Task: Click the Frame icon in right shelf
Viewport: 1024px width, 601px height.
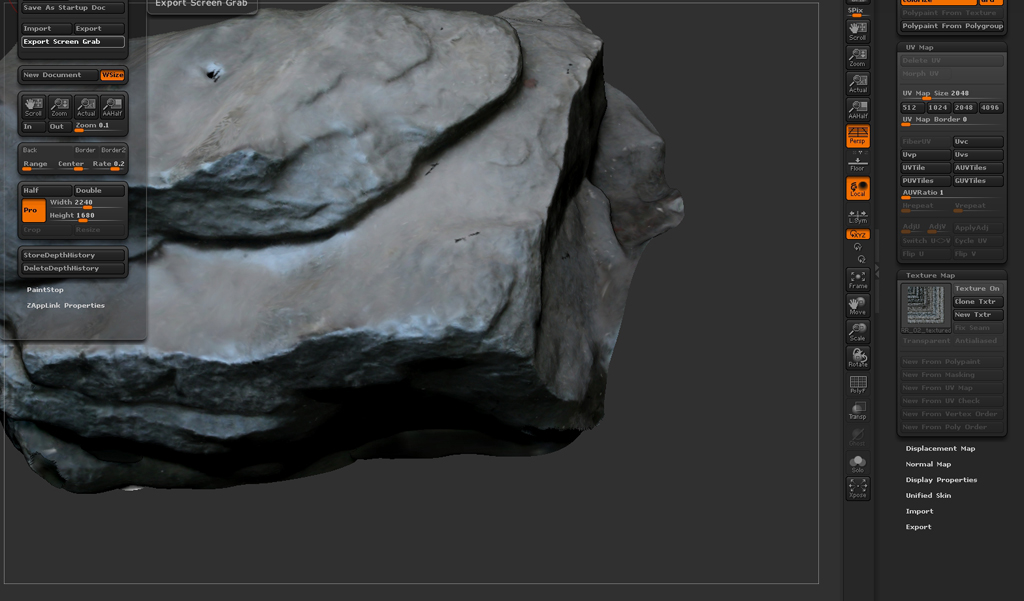Action: (857, 280)
